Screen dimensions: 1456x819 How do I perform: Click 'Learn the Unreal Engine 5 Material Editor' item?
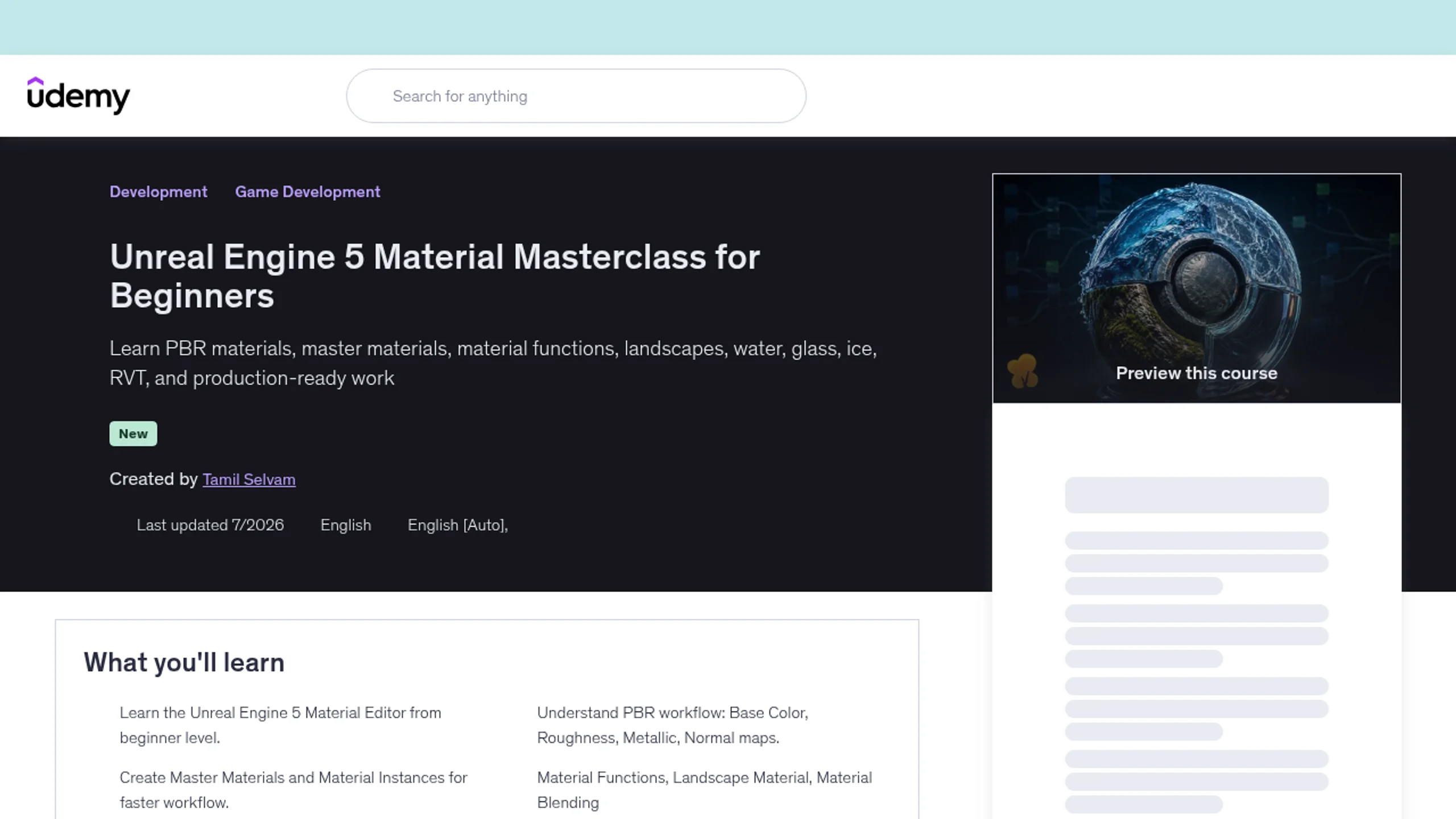[280, 725]
